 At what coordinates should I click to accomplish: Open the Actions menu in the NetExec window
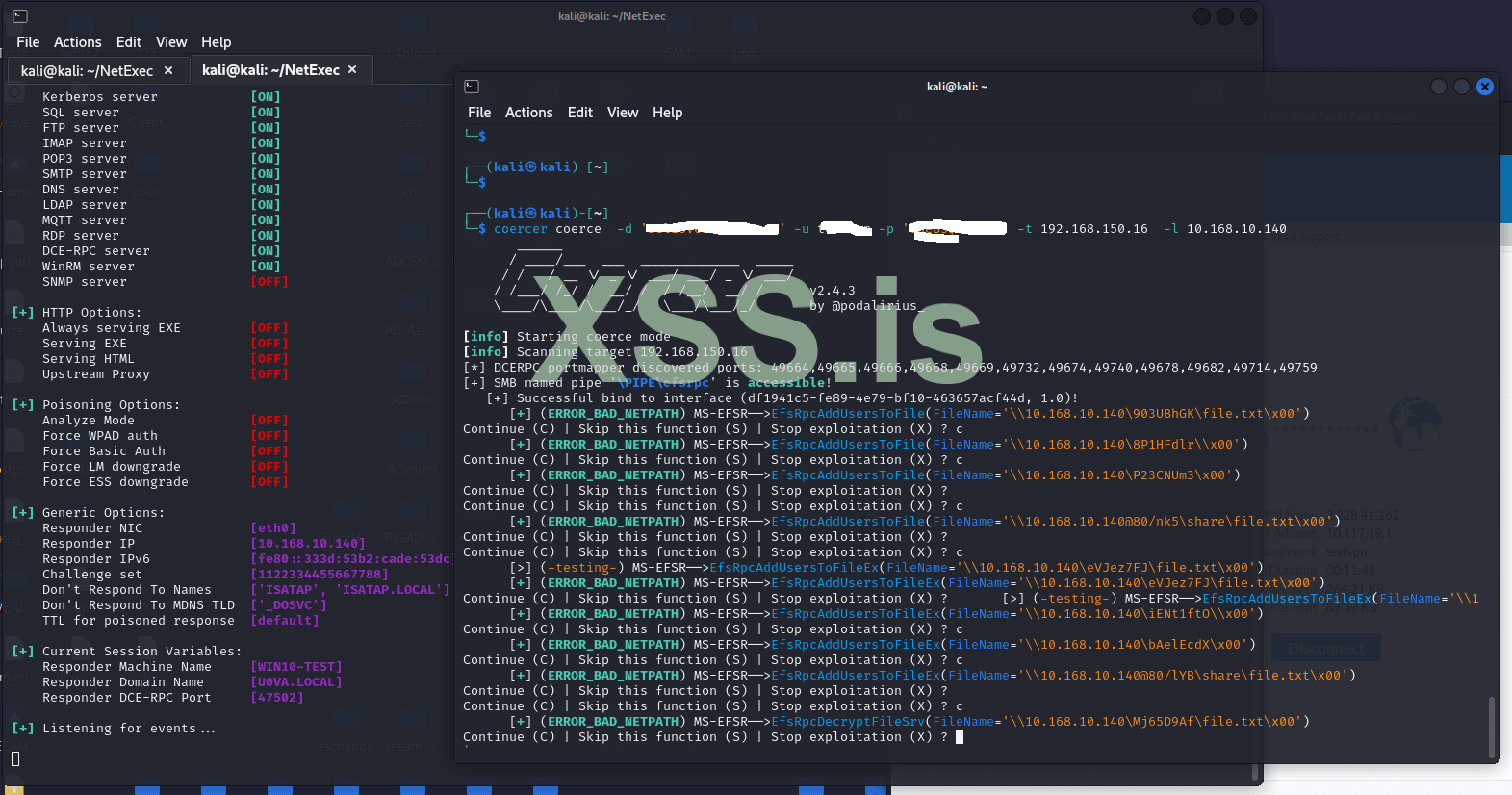tap(78, 42)
